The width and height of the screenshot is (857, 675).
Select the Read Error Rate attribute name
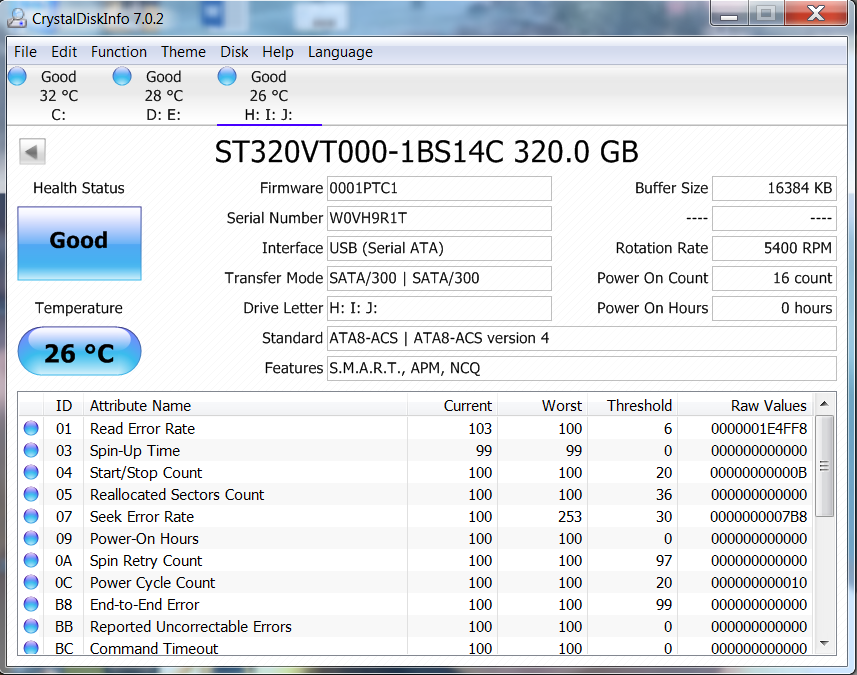click(142, 429)
